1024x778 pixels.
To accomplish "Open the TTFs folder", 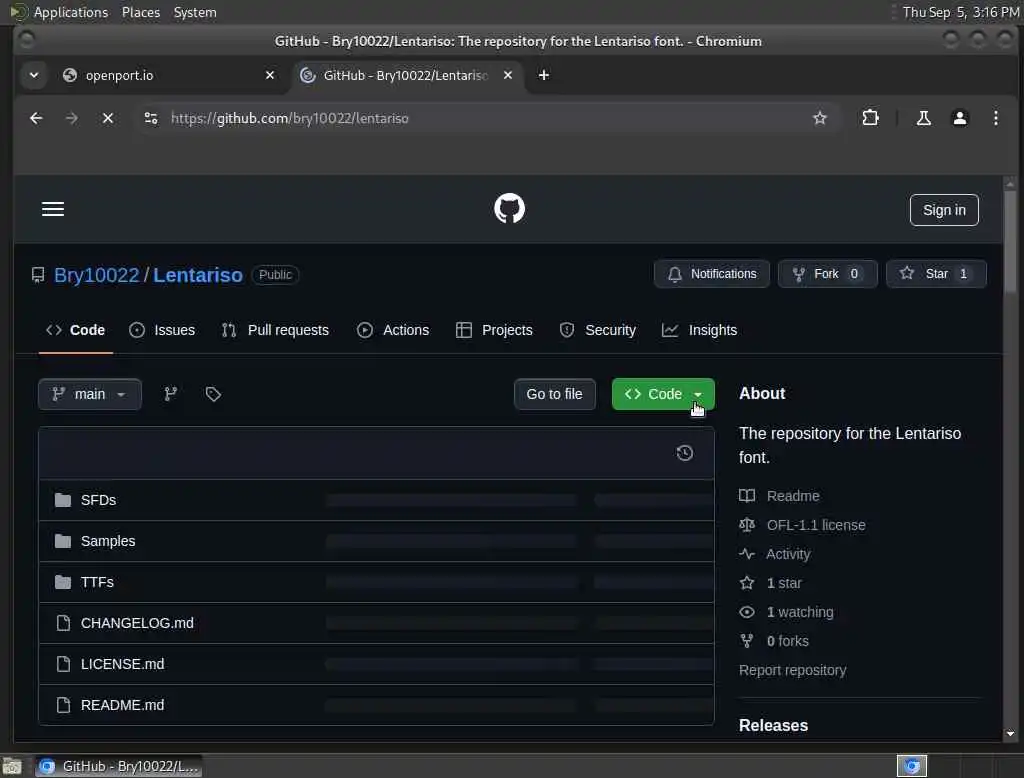I will [97, 583].
